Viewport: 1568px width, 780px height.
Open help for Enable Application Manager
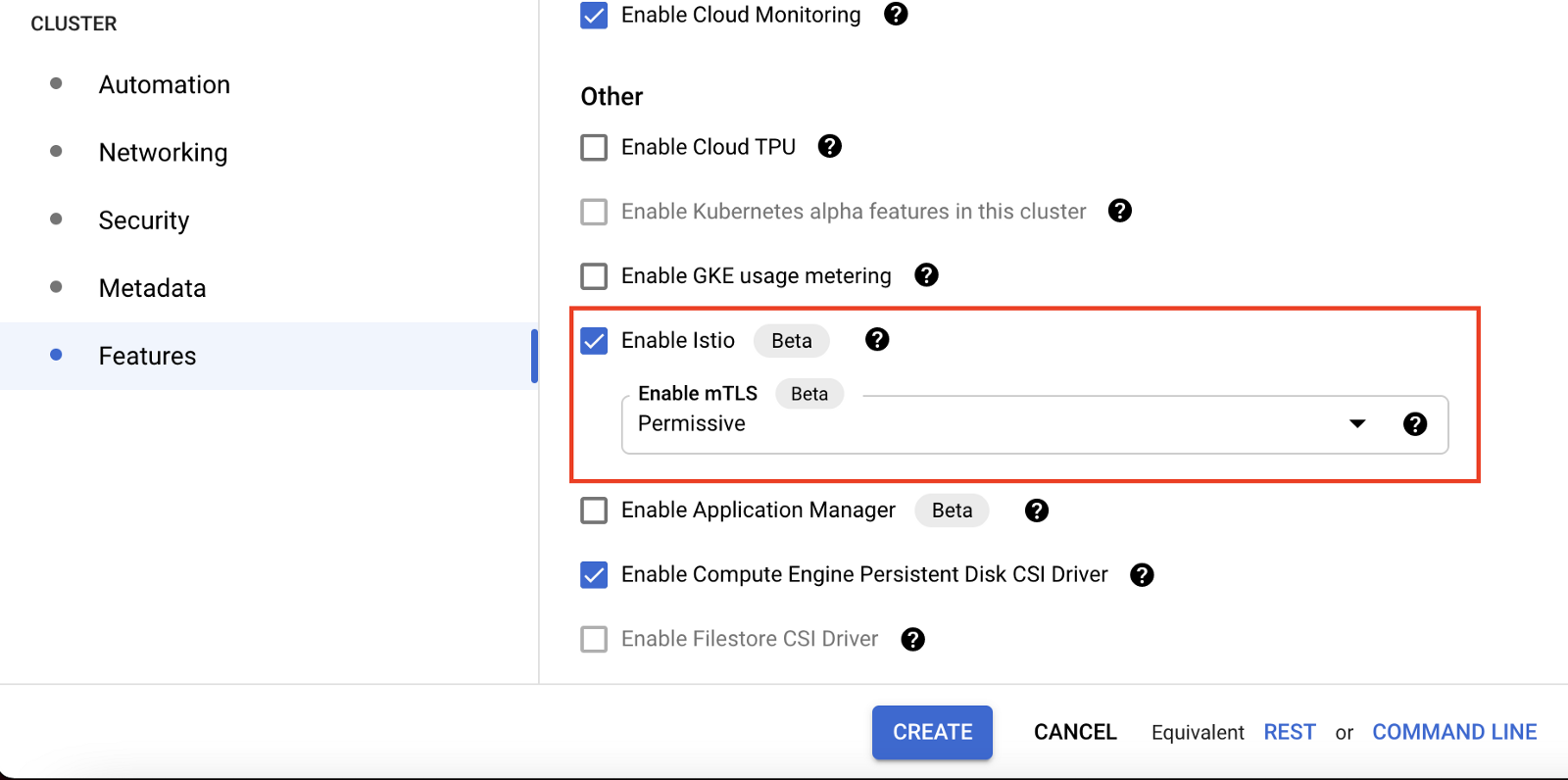[x=1037, y=511]
